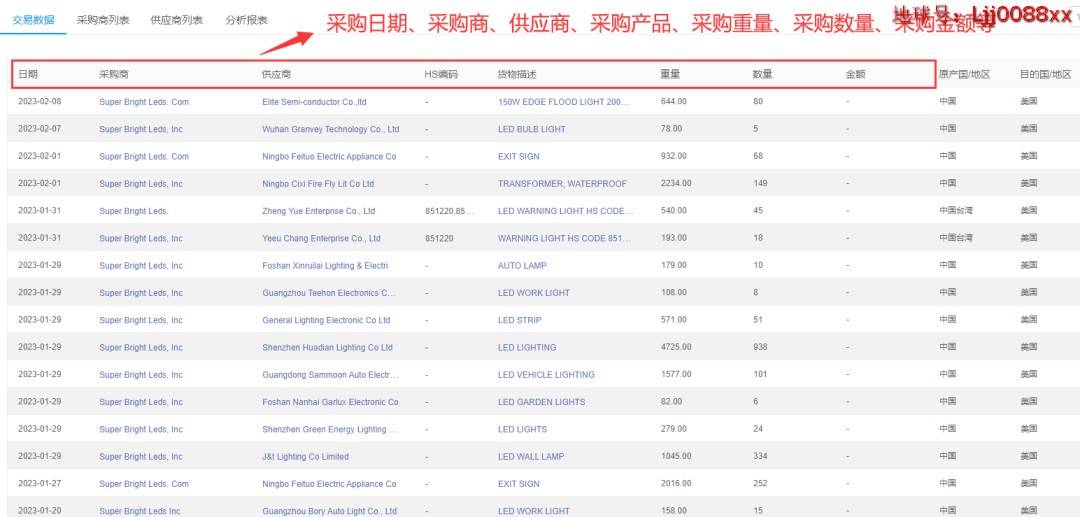
Task: Click the 重量 column header
Action: [670, 75]
